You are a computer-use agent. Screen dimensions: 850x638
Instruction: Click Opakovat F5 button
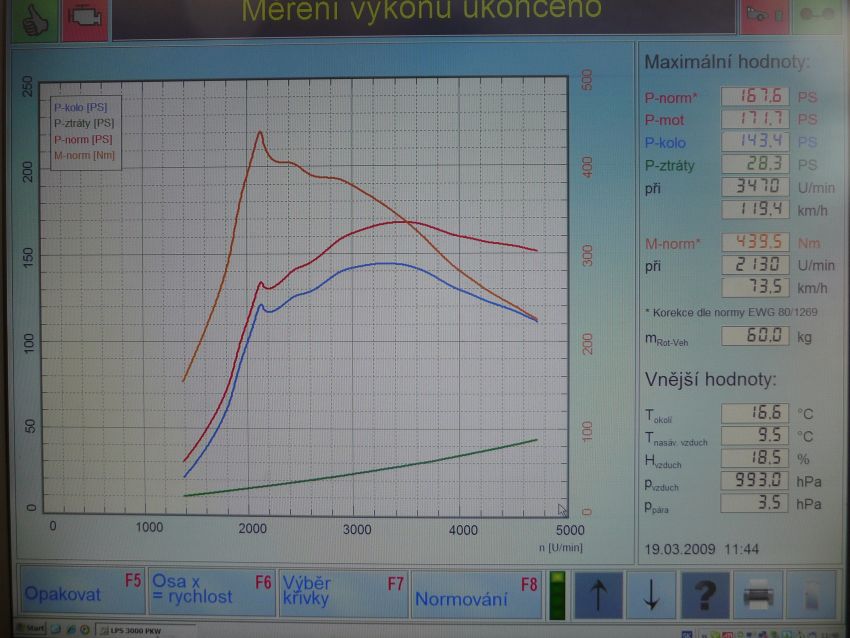tap(81, 591)
